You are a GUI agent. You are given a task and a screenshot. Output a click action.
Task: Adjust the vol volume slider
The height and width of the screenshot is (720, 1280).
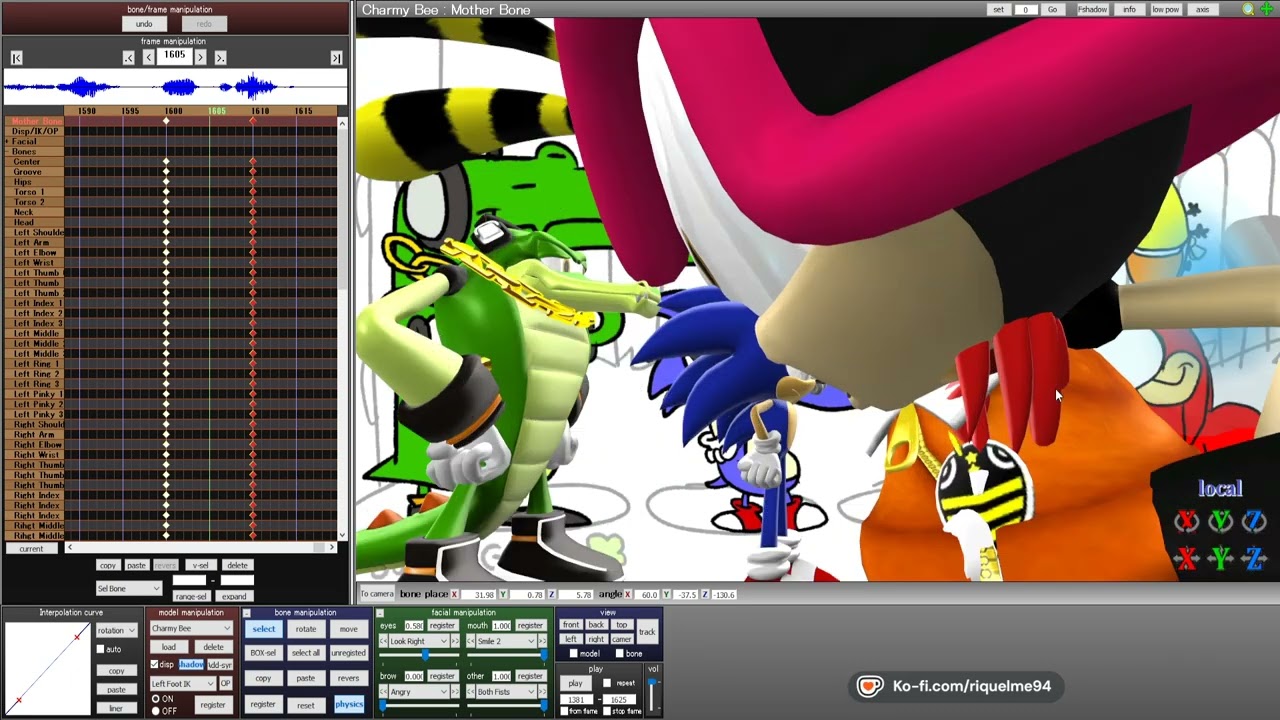click(x=653, y=695)
